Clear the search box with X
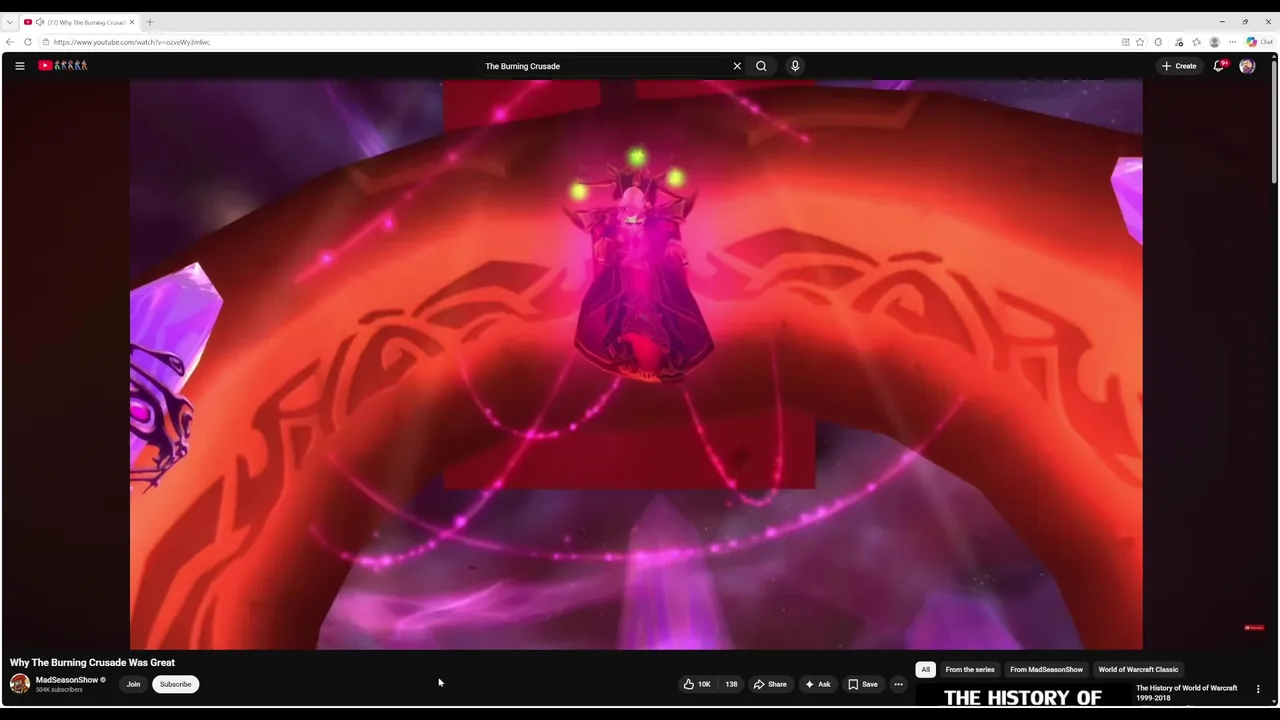 [737, 66]
